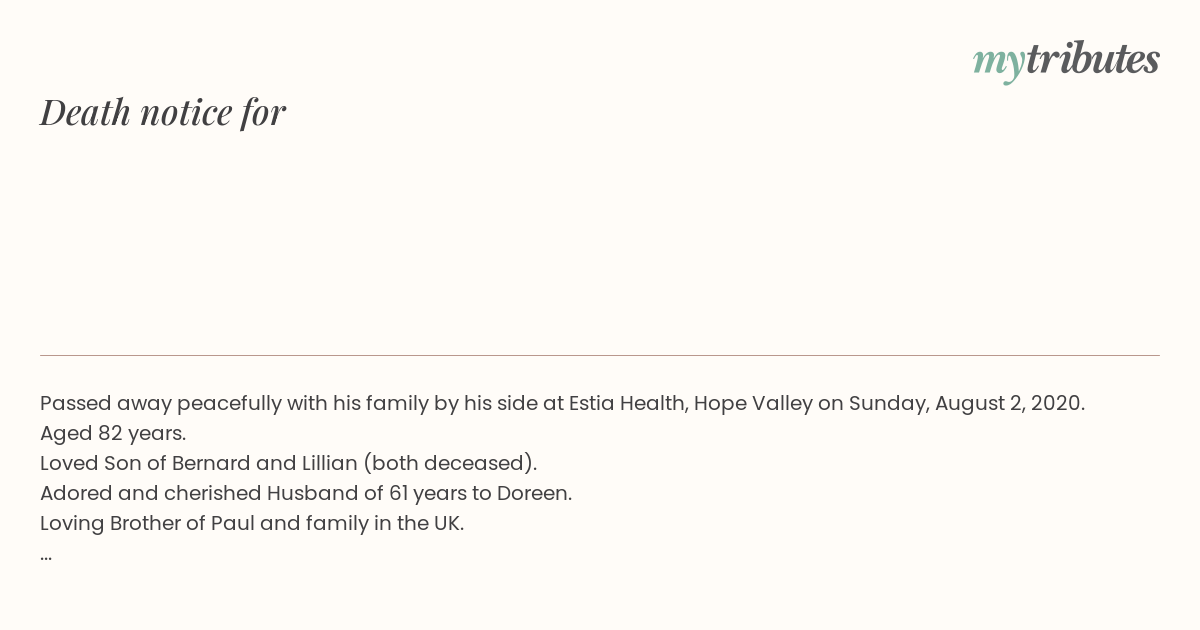Click the empty name area below heading
Image resolution: width=1200 pixels, height=630 pixels.
(x=600, y=240)
